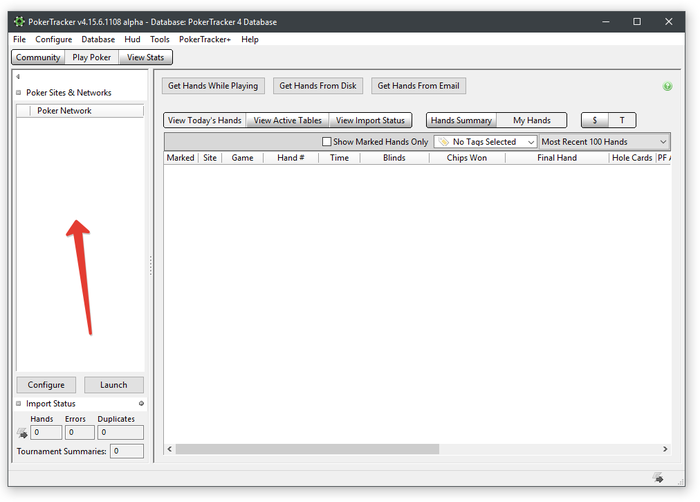Open the Hud menu
Screen dimensions: 700x502
pos(132,39)
